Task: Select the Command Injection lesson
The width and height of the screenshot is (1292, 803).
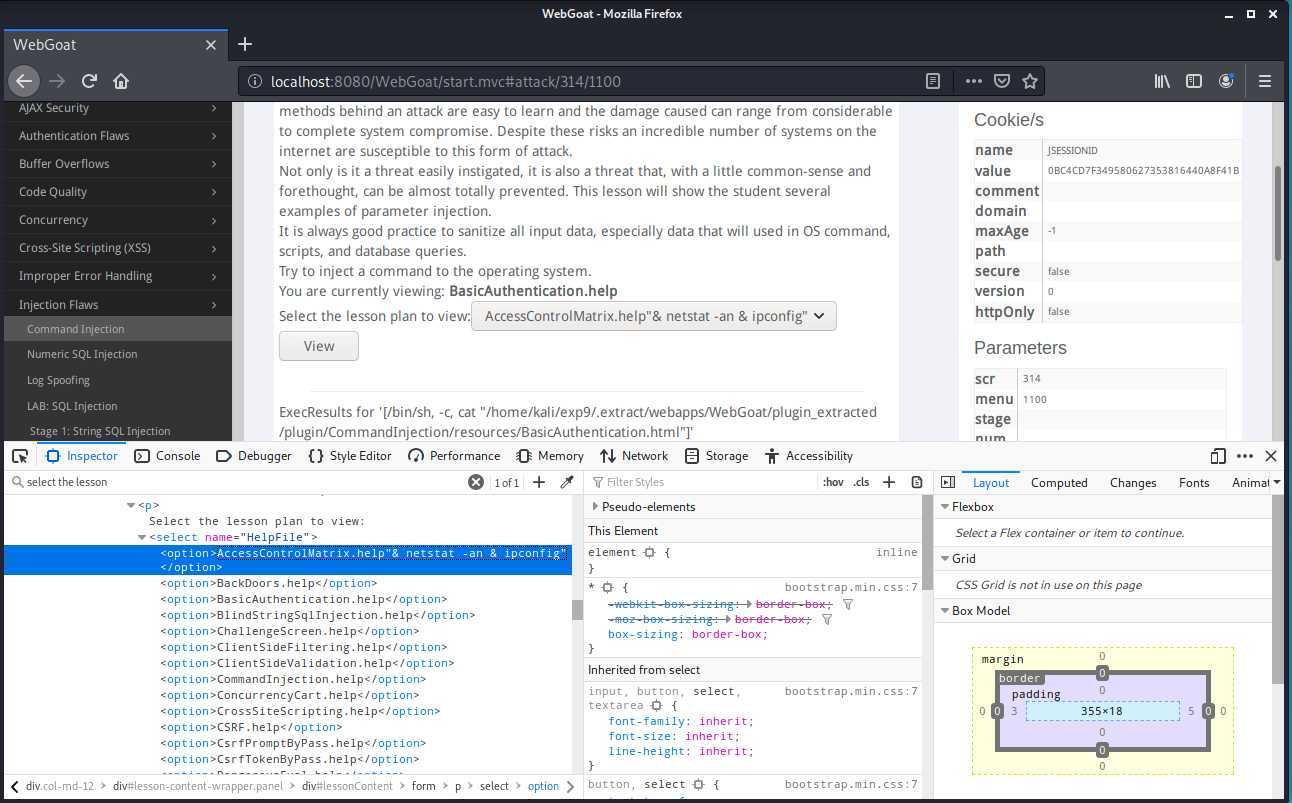Action: 116,329
